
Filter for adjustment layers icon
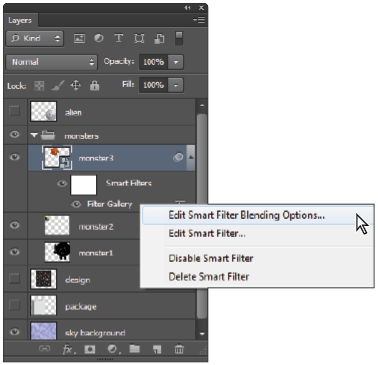click(x=98, y=38)
